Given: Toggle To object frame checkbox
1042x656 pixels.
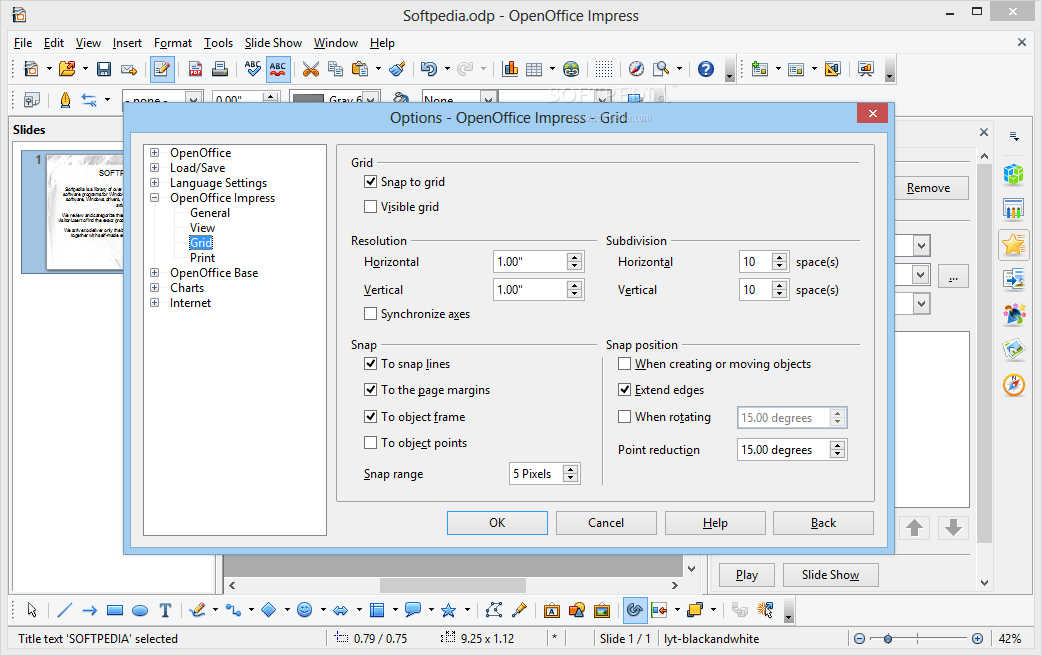Looking at the screenshot, I should point(371,417).
